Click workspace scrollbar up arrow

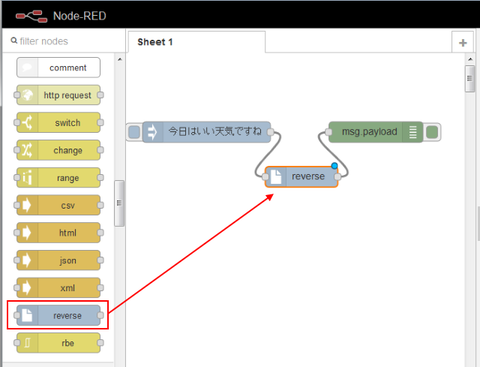coord(470,59)
